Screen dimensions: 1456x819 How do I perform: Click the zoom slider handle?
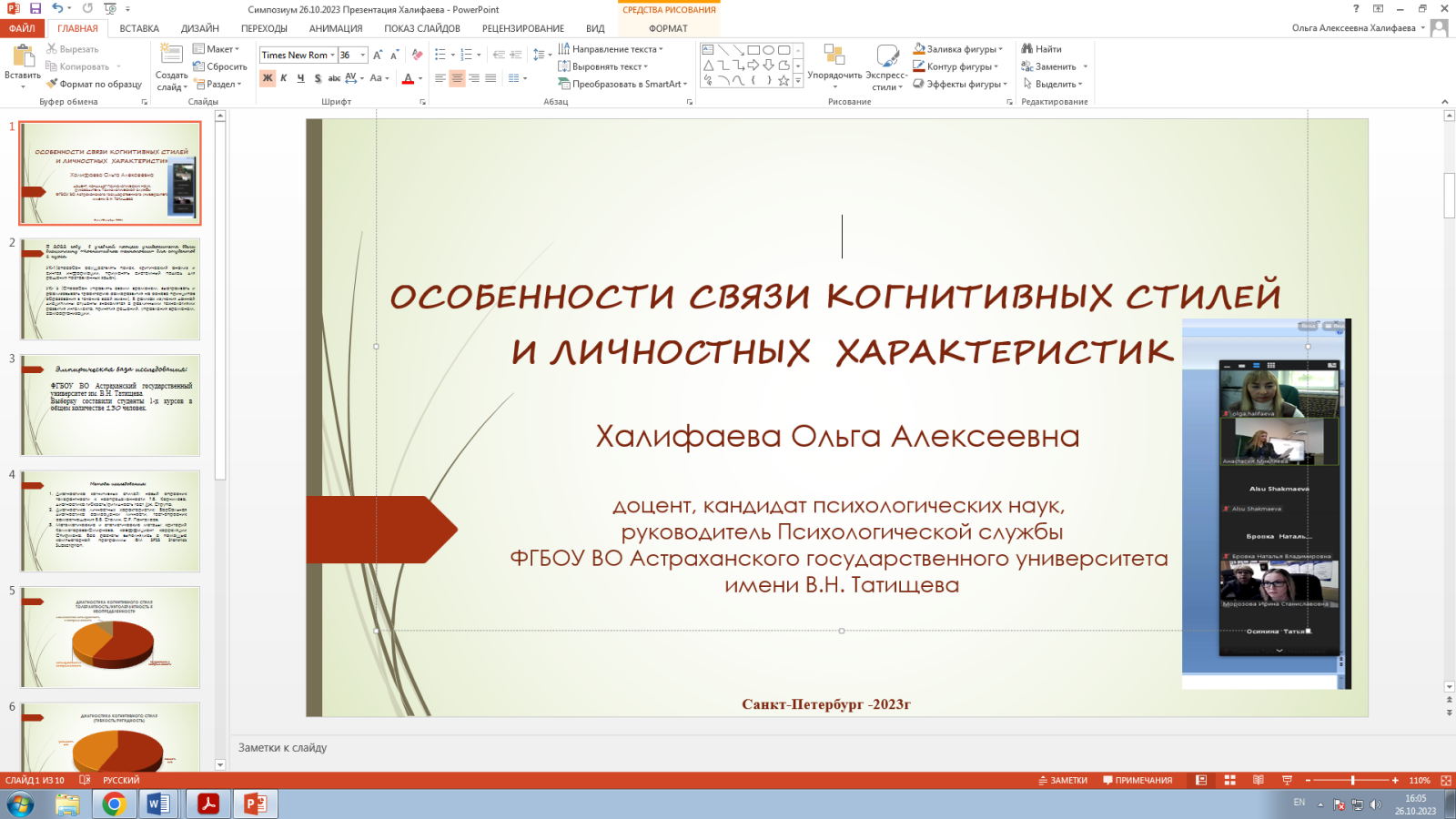pyautogui.click(x=1353, y=780)
